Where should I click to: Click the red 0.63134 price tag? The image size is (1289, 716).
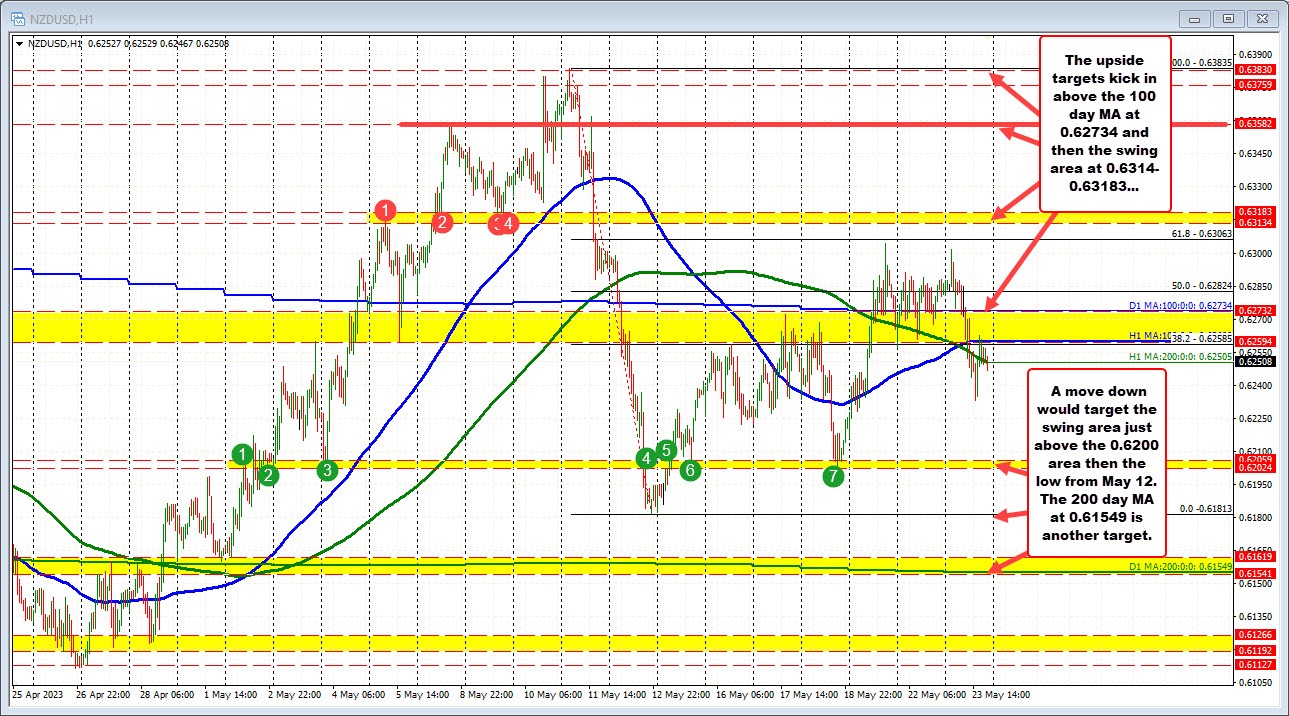pyautogui.click(x=1255, y=223)
